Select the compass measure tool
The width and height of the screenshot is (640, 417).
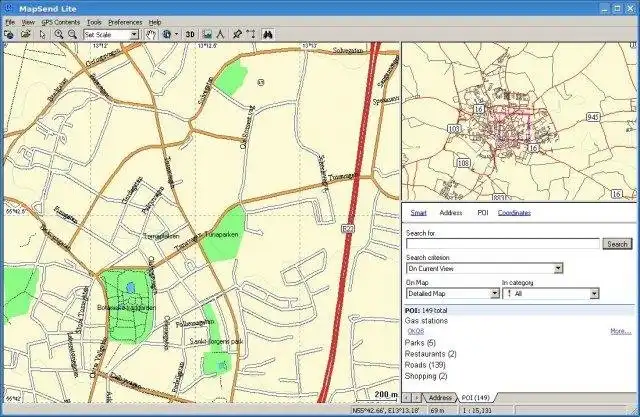coord(220,35)
